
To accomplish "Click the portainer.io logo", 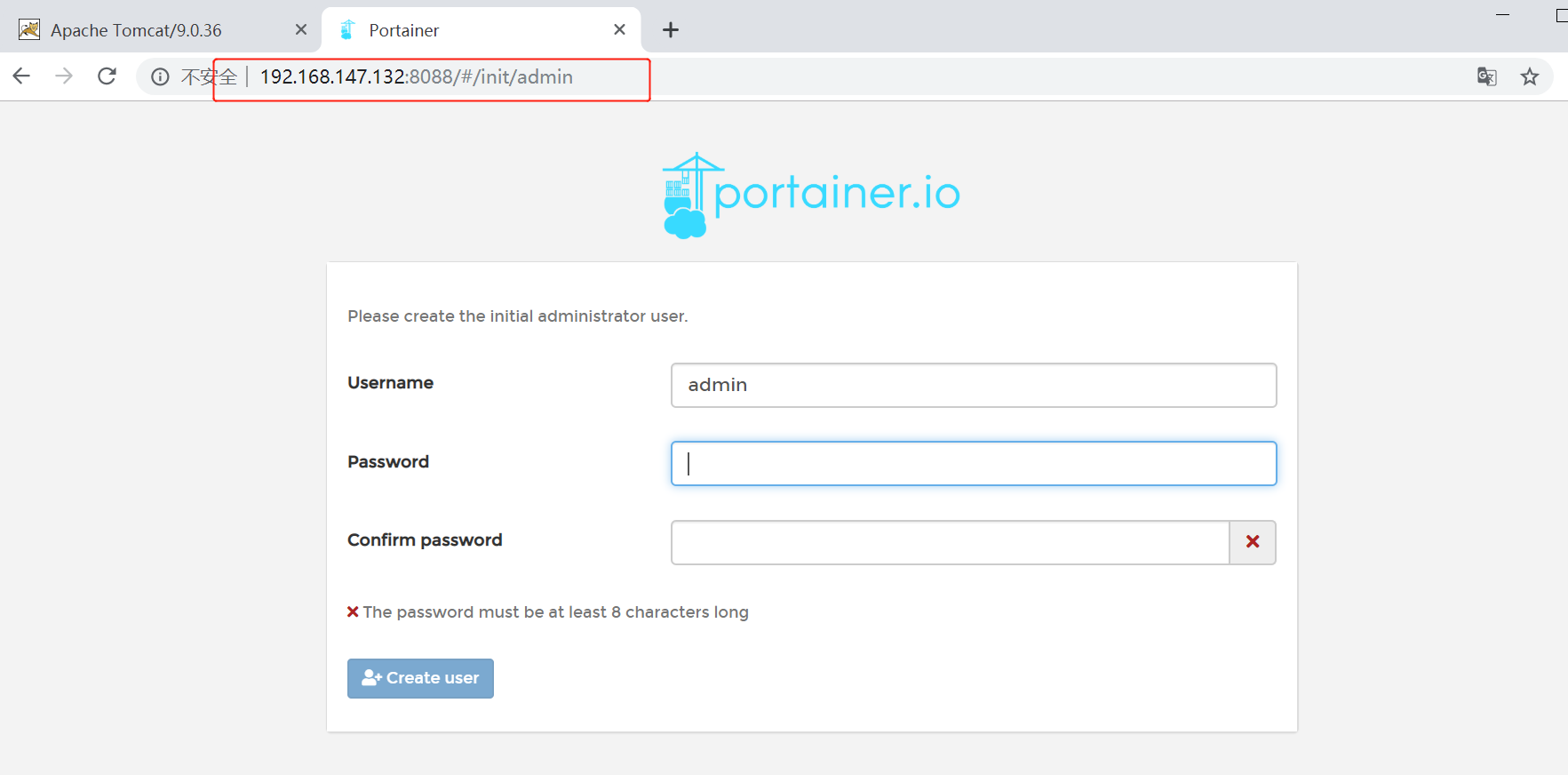I will [x=811, y=196].
